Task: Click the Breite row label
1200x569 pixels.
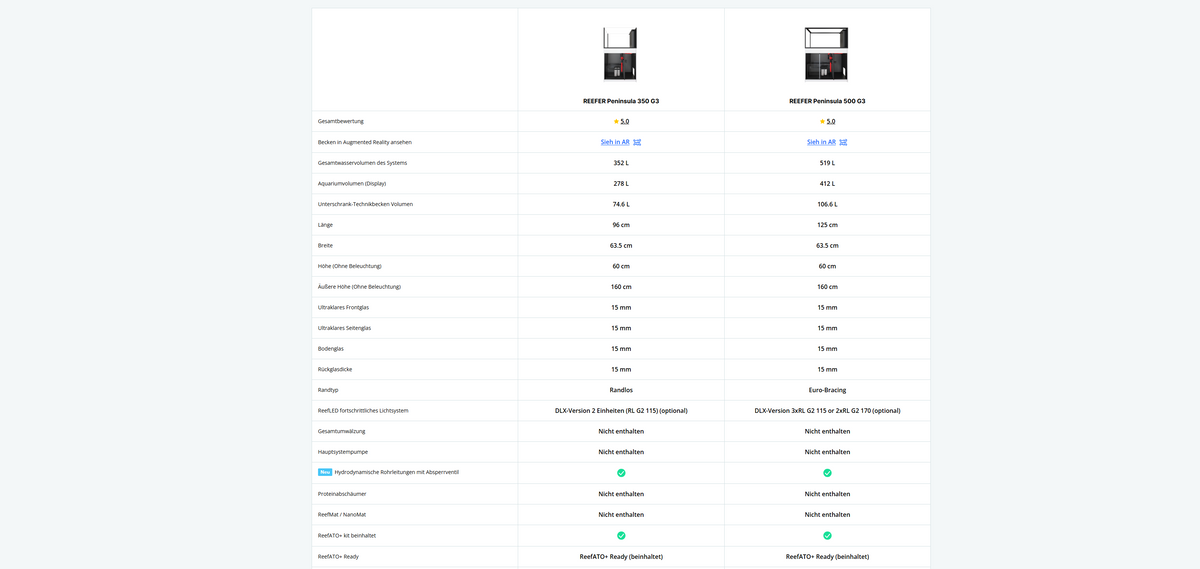Action: pos(325,245)
